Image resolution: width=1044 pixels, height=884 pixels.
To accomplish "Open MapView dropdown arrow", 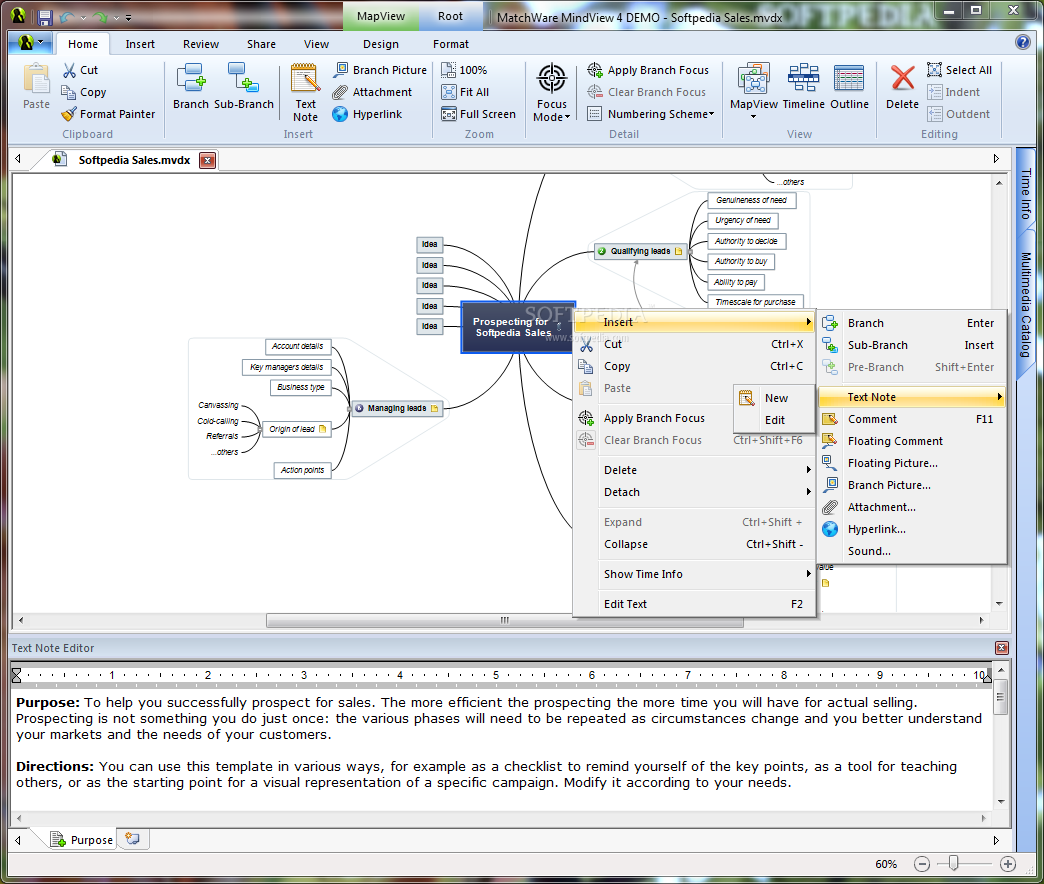I will pos(754,117).
